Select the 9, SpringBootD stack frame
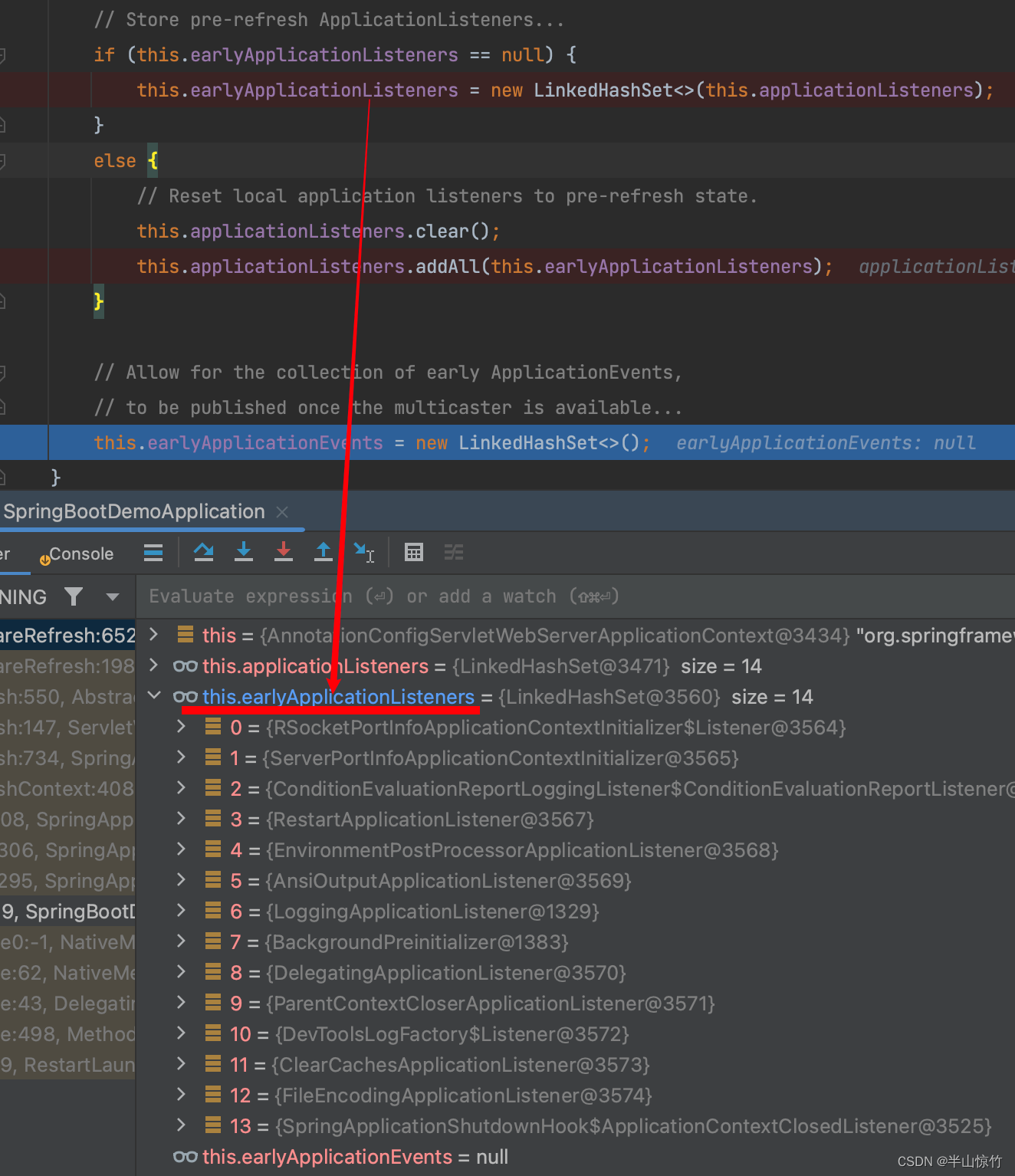1015x1176 pixels. pyautogui.click(x=67, y=912)
